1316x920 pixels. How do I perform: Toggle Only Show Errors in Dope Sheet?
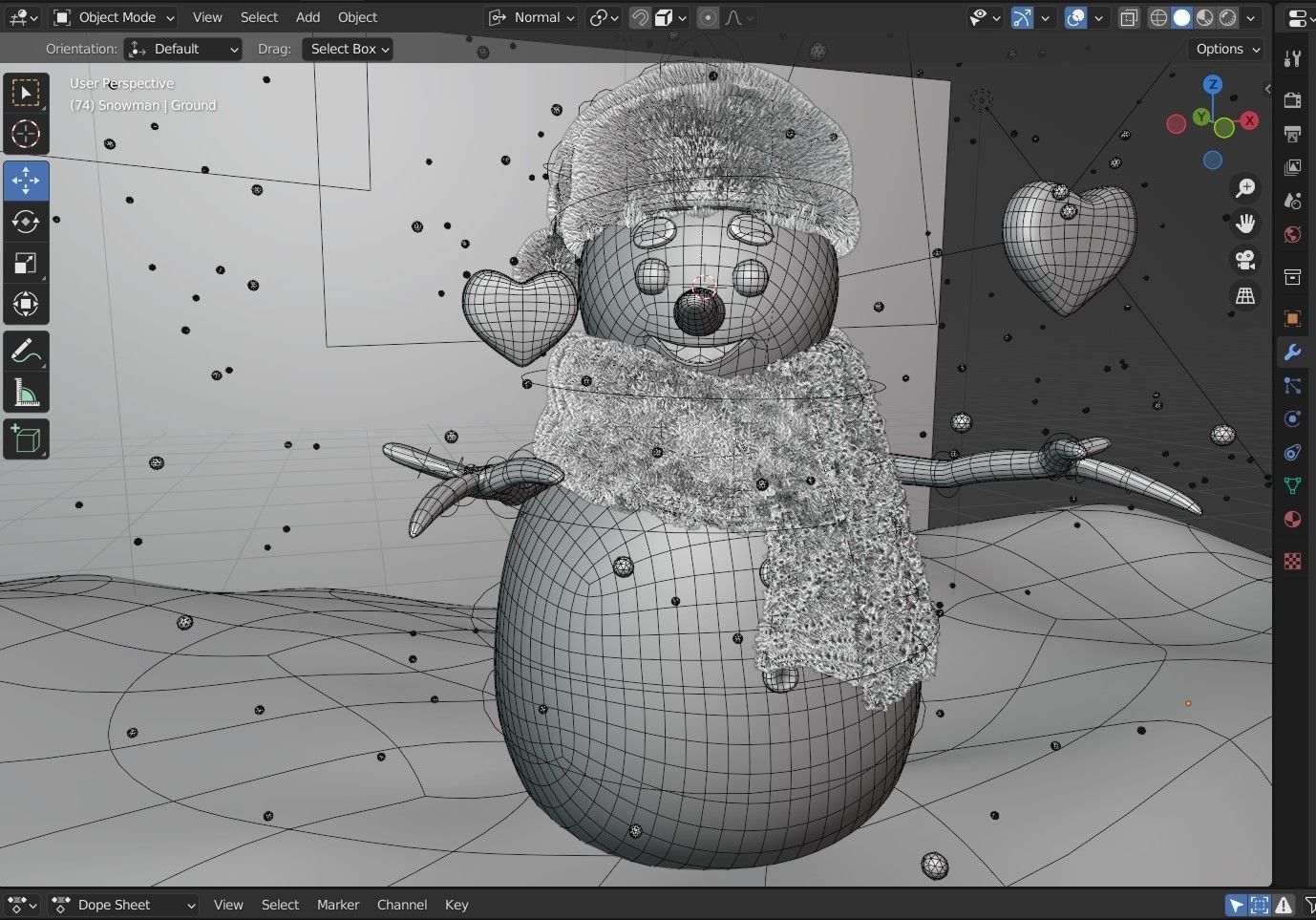click(1284, 905)
